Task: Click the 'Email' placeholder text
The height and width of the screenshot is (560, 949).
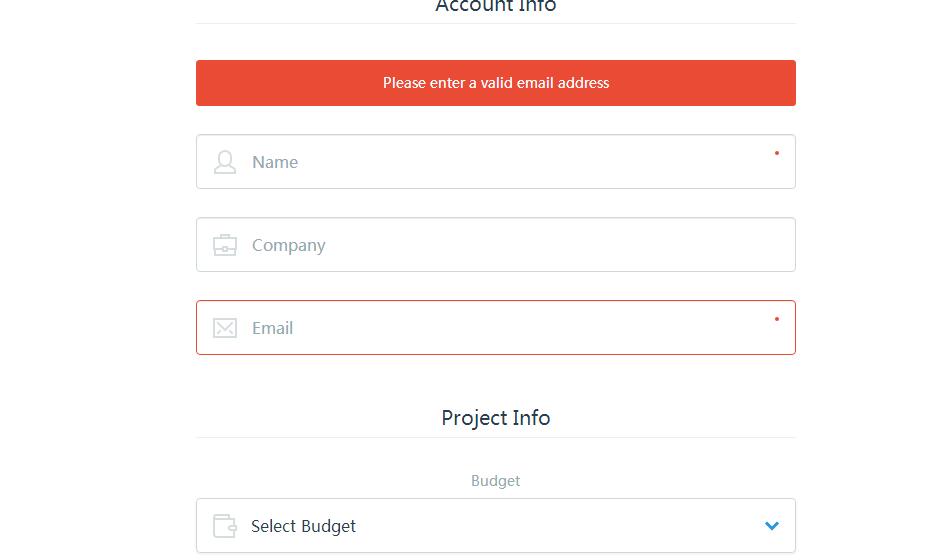Action: pyautogui.click(x=273, y=328)
